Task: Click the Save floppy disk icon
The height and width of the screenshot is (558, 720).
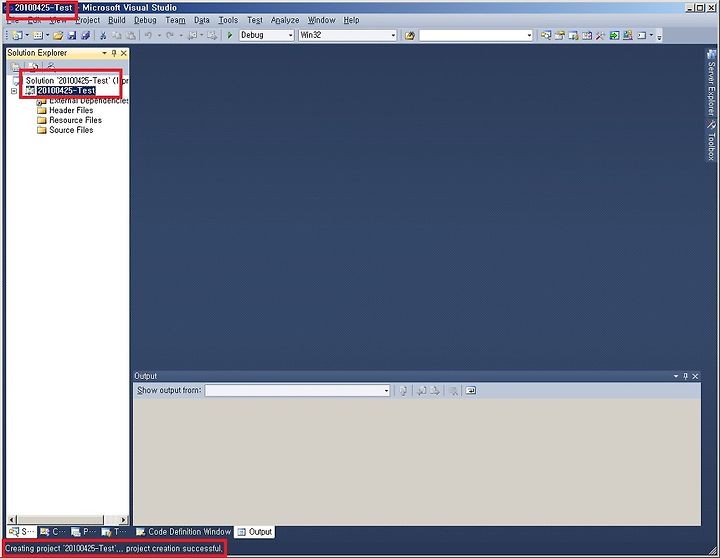Action: (x=72, y=35)
